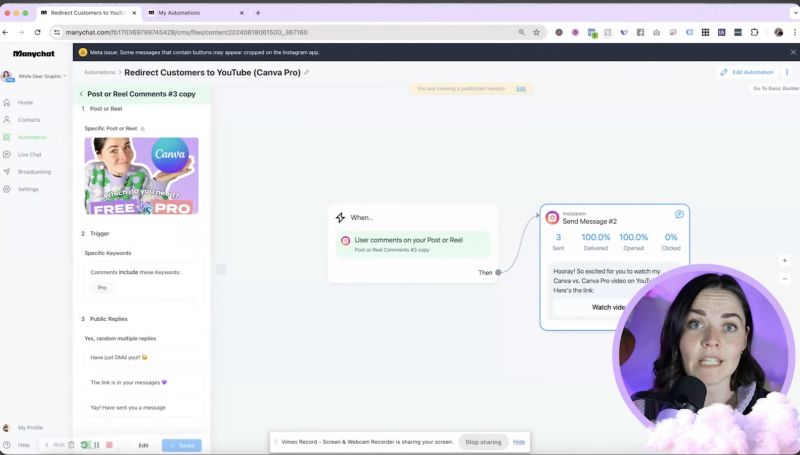
Task: Open the three-dot menu beside Edit Automation
Action: click(x=787, y=72)
